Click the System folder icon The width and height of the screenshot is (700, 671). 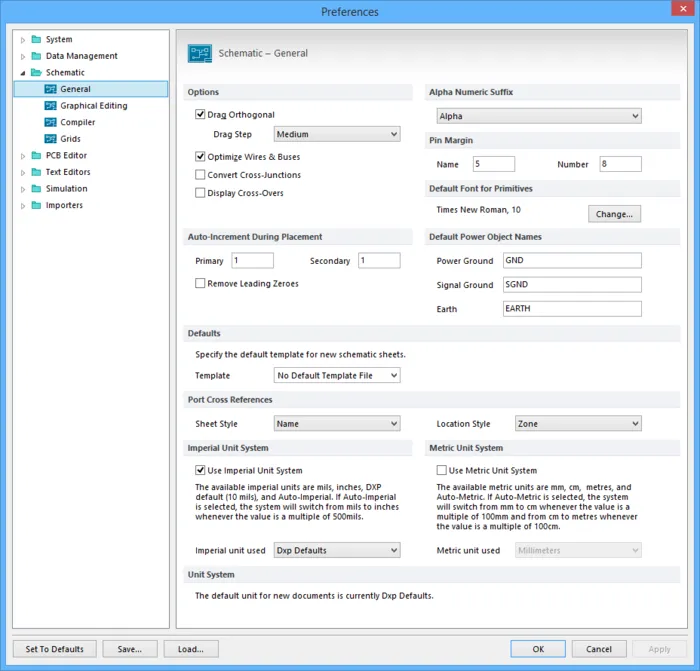click(x=36, y=40)
